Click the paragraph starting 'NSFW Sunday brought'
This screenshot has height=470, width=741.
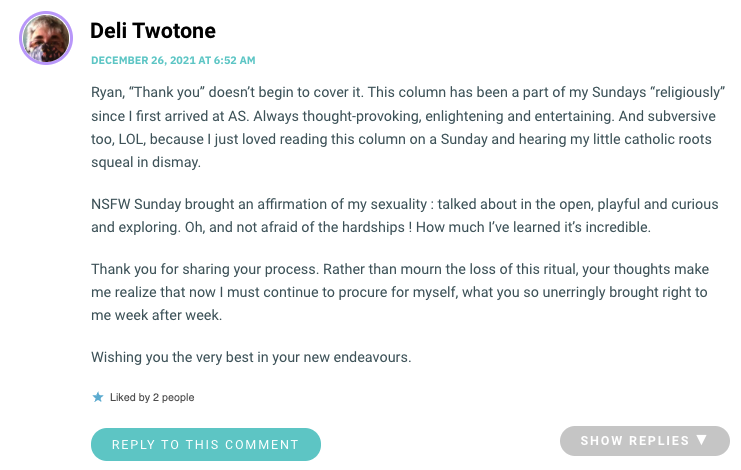pos(405,215)
